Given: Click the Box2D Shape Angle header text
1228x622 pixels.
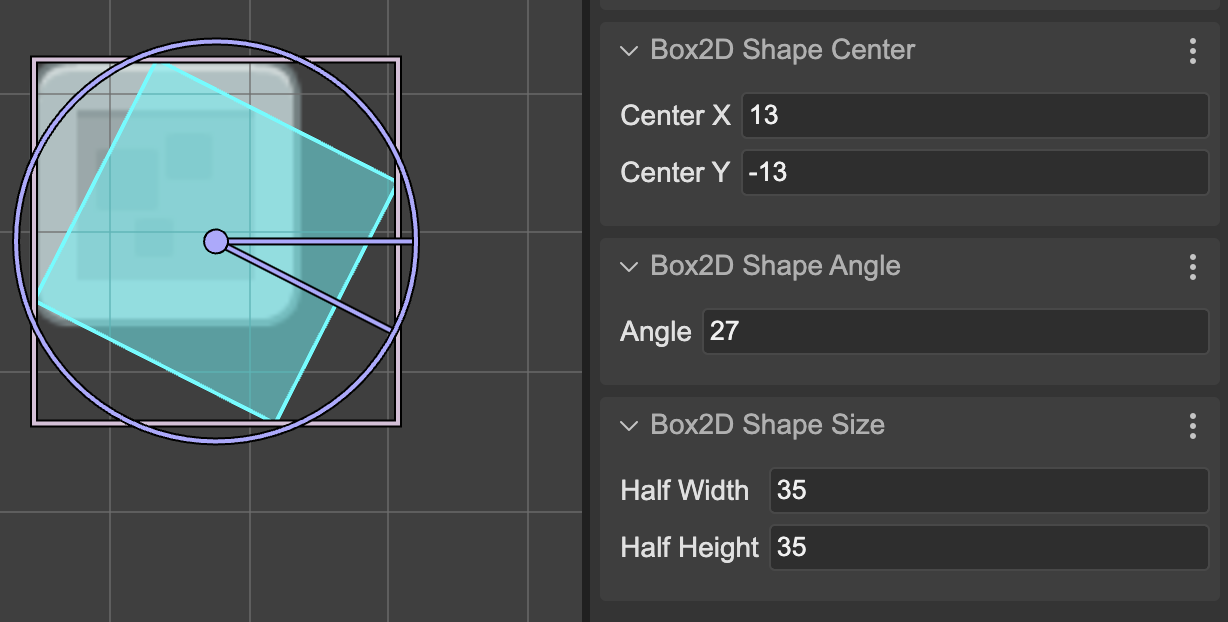Looking at the screenshot, I should coord(777,266).
